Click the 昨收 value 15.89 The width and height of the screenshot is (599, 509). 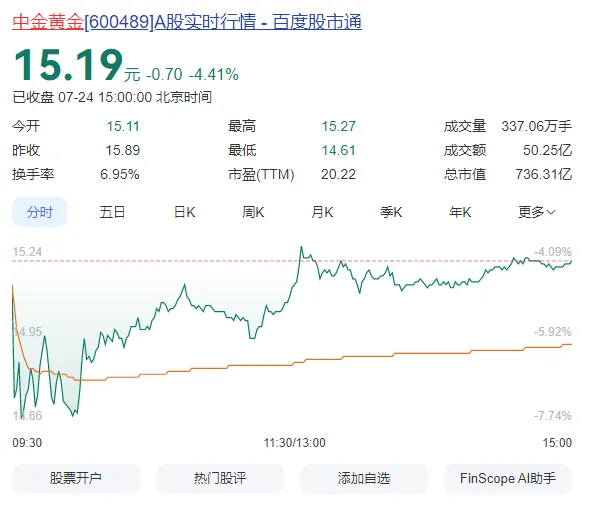click(123, 151)
